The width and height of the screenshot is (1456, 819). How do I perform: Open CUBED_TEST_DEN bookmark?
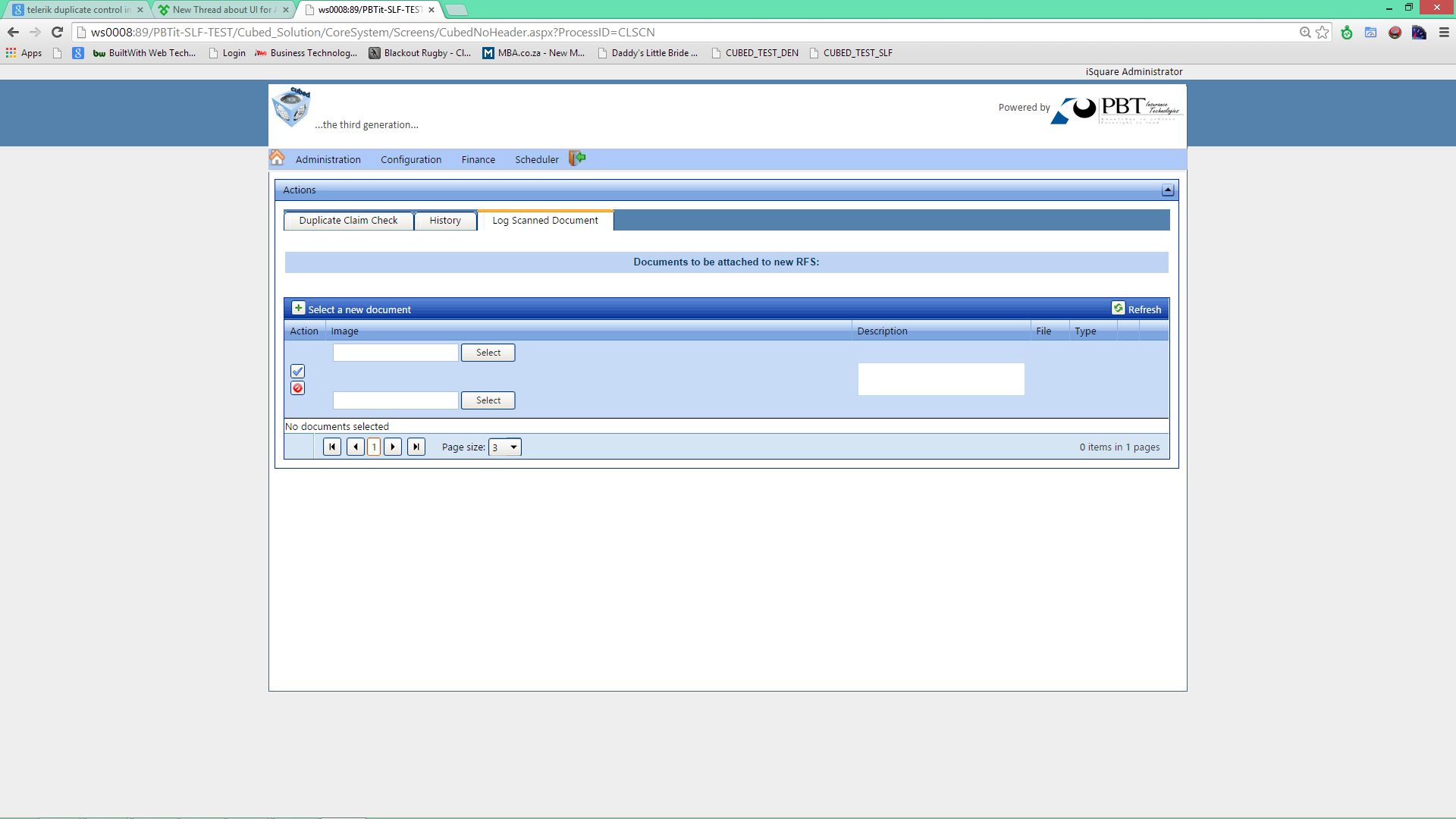pos(761,53)
